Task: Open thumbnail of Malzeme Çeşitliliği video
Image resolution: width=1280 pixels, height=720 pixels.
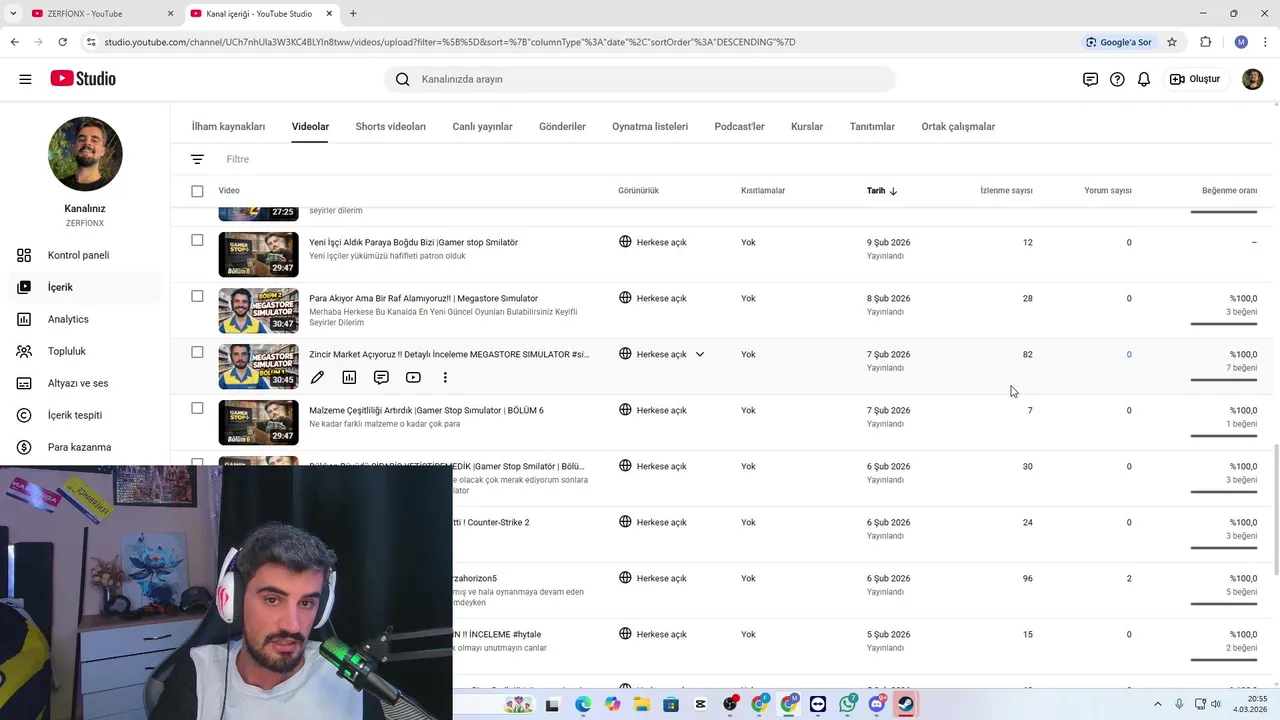Action: (258, 422)
